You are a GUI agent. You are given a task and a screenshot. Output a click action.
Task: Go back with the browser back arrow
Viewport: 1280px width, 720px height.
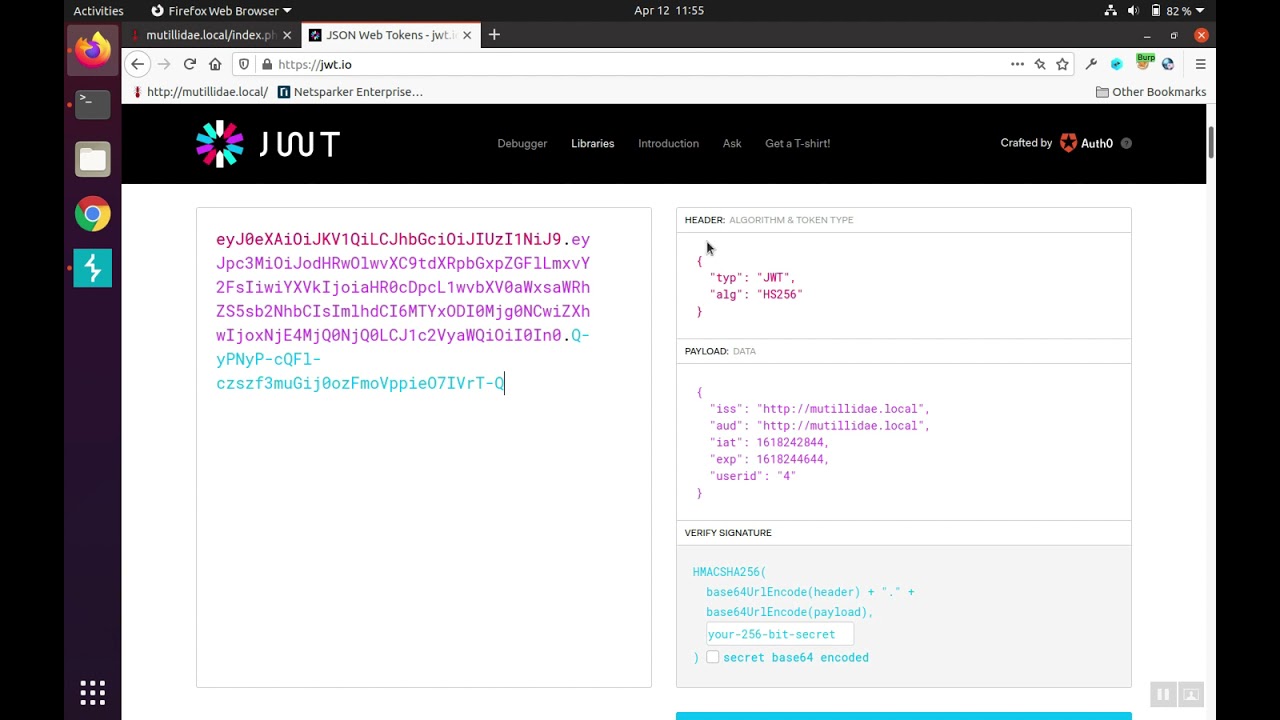(138, 64)
